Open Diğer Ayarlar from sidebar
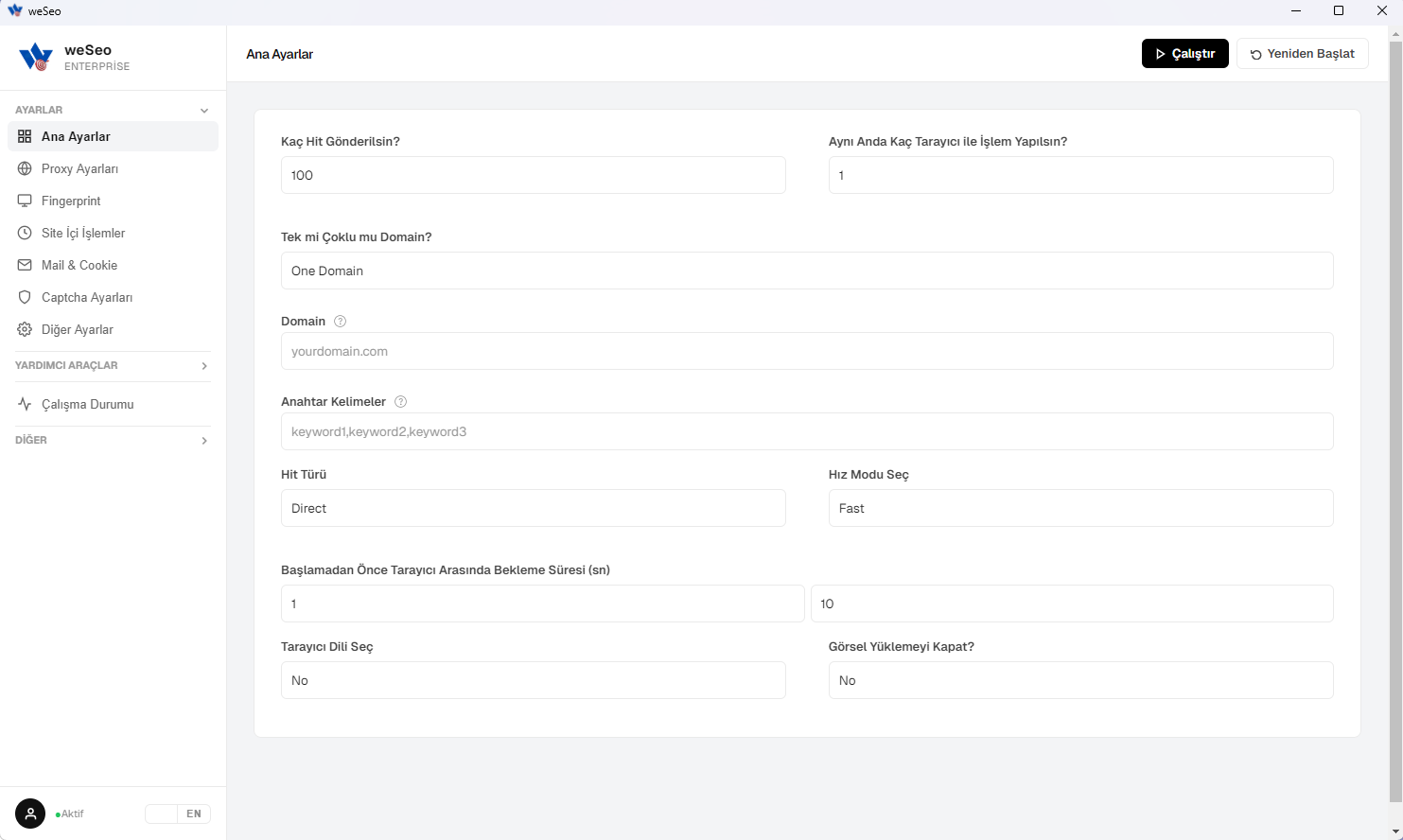Image resolution: width=1403 pixels, height=840 pixels. click(113, 329)
